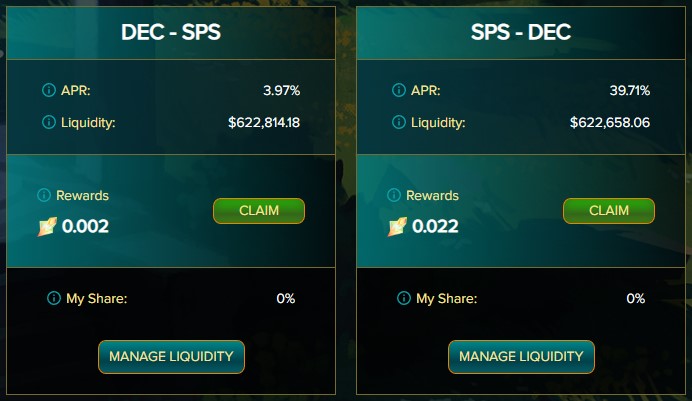Click the Liquidity info icon in the SPS - DEC pool

[399, 122]
